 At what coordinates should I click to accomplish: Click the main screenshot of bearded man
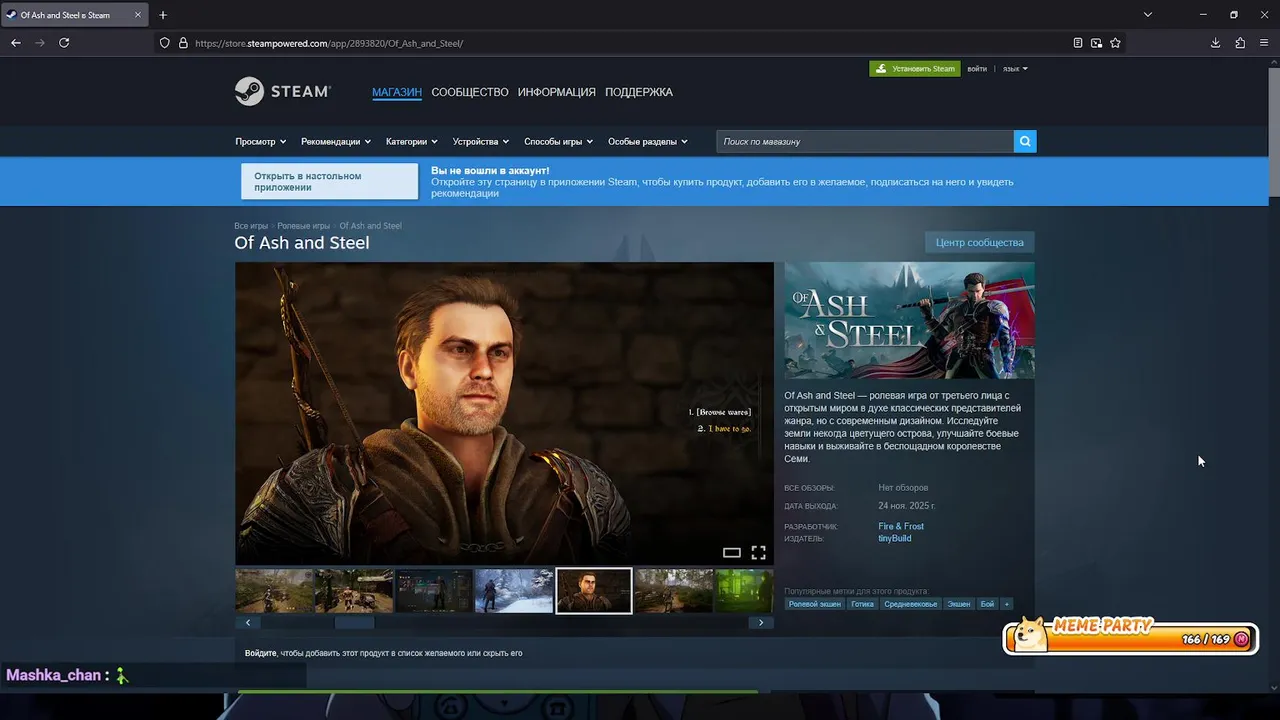[x=504, y=413]
